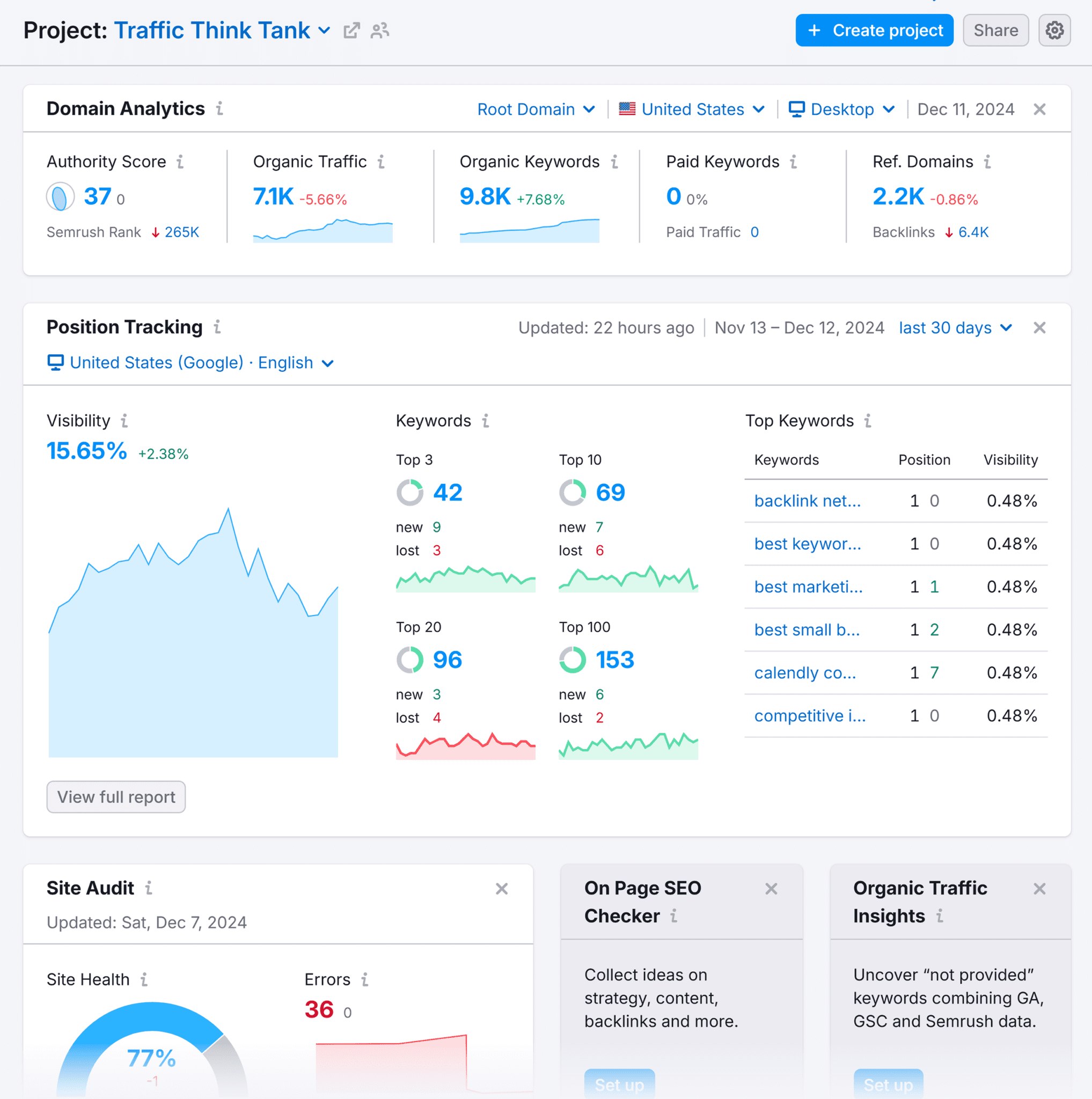This screenshot has width=1092, height=1099.
Task: Close the Domain Analytics widget
Action: [x=1039, y=109]
